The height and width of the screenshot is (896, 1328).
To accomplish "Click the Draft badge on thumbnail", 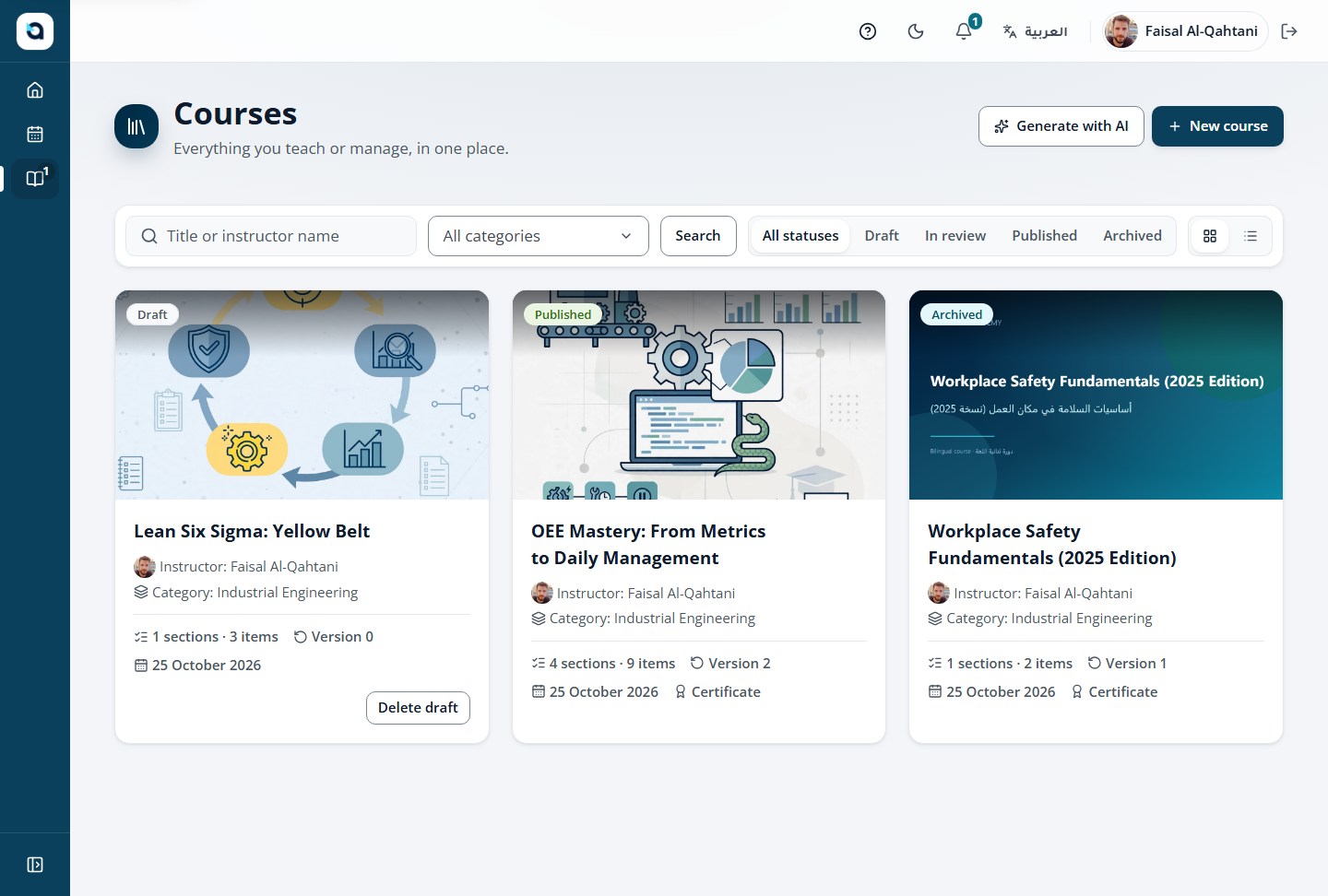I will [x=152, y=314].
